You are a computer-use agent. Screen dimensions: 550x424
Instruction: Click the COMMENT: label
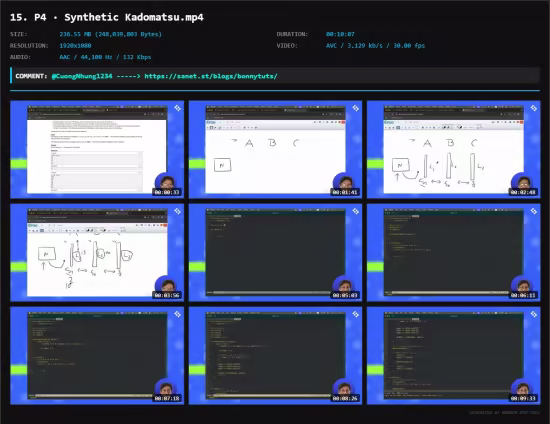(31, 76)
